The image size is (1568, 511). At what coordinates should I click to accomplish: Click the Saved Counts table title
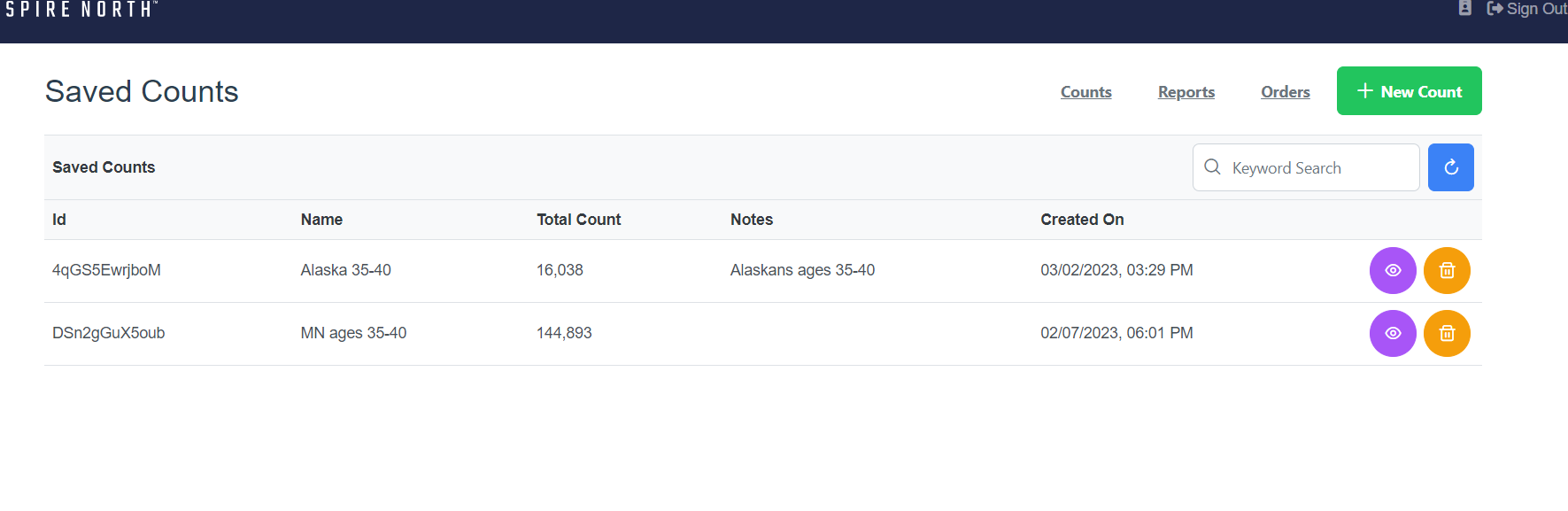104,167
